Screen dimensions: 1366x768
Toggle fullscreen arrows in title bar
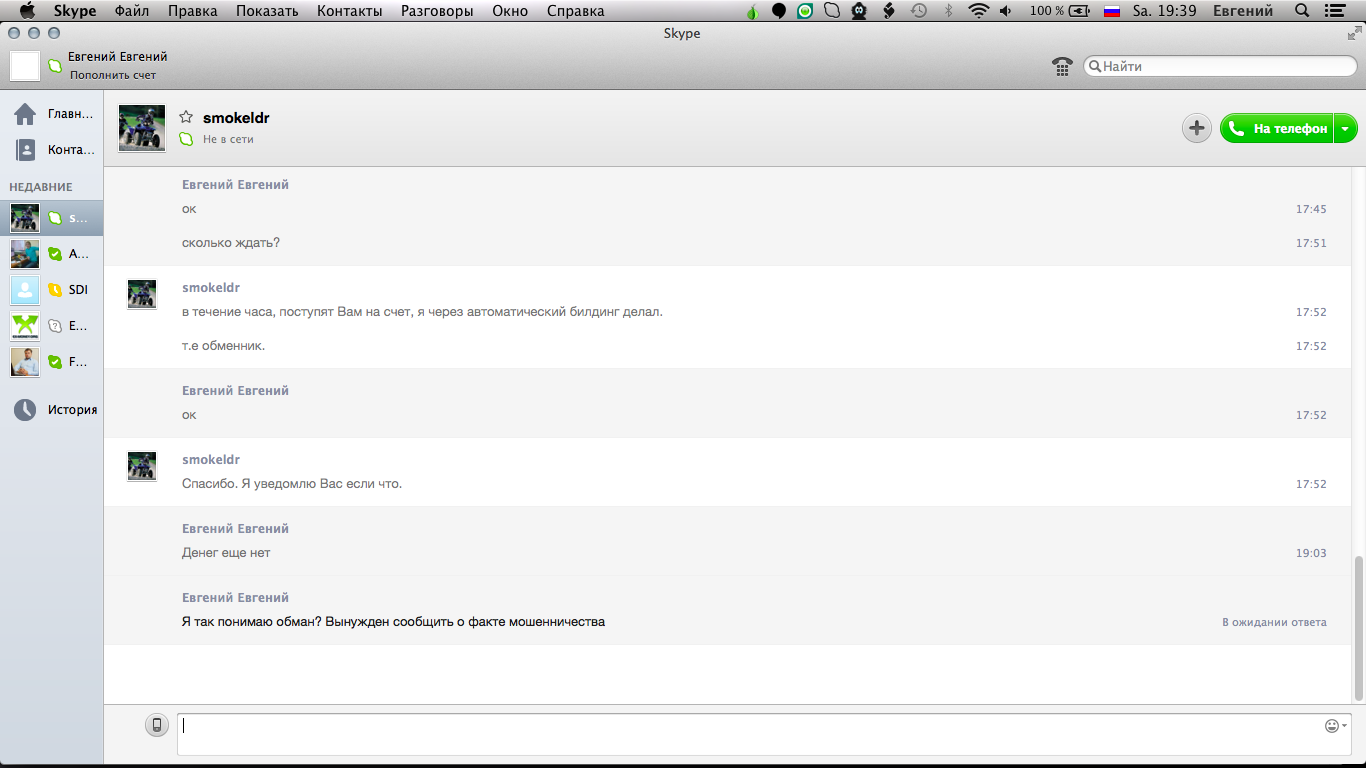coord(1354,33)
